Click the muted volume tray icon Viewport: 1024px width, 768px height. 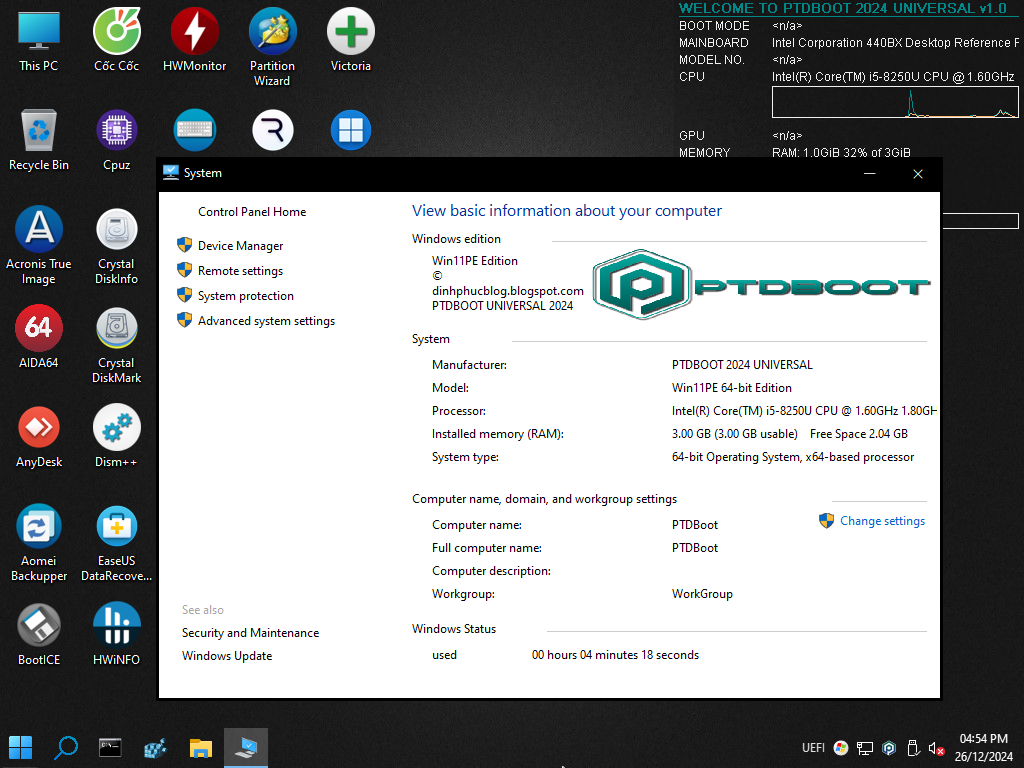pos(936,748)
